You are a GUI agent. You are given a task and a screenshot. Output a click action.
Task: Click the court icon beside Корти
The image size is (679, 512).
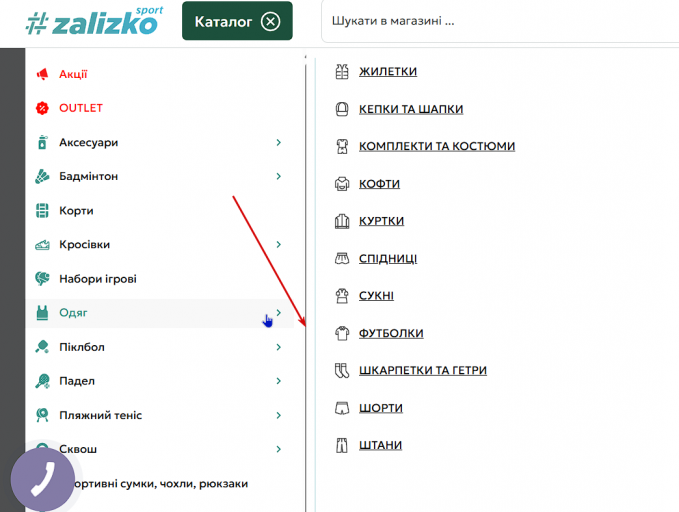(42, 211)
